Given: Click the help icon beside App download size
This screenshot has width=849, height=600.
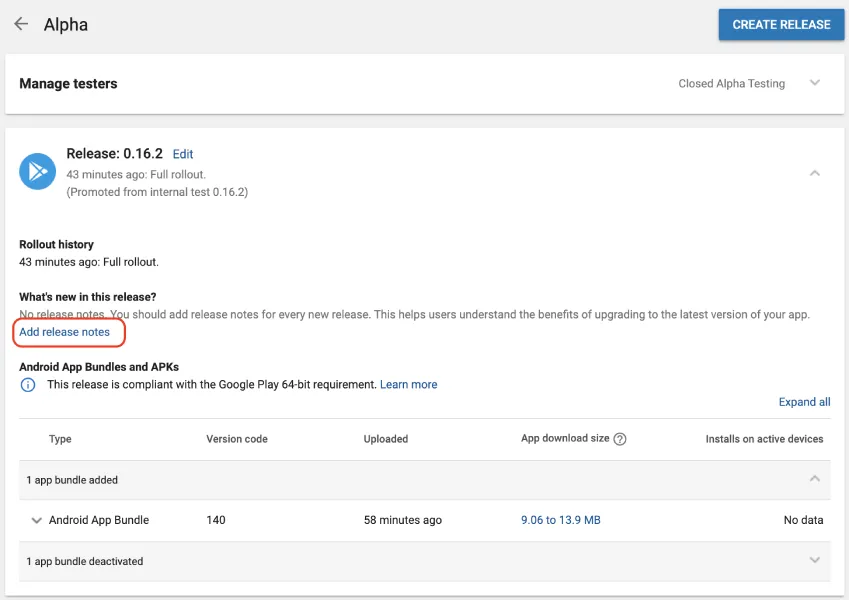Looking at the screenshot, I should (620, 439).
